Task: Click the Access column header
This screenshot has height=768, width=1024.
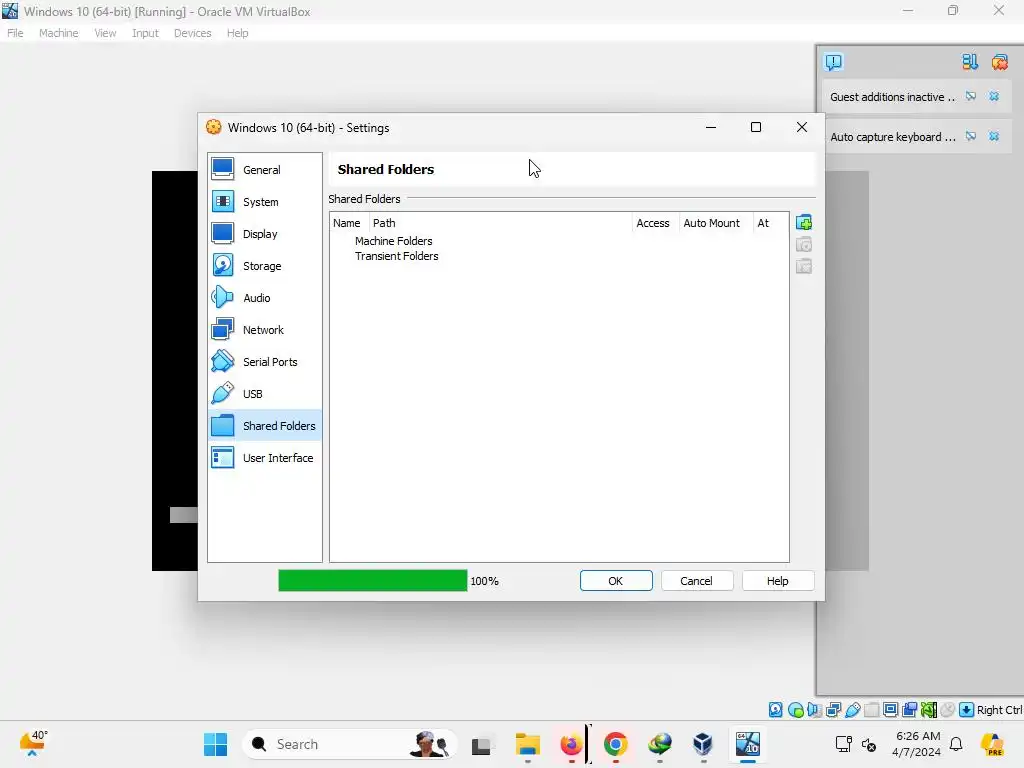Action: coord(655,223)
